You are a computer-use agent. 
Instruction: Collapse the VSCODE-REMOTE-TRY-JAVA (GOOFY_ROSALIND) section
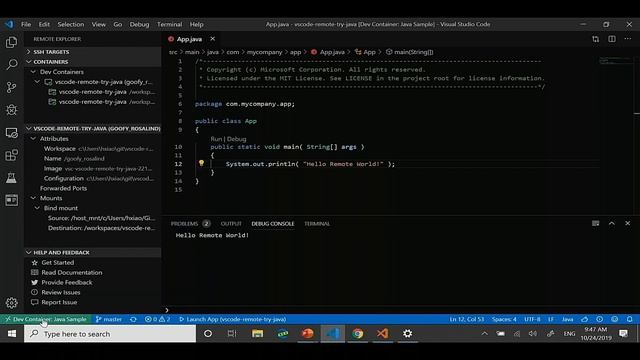(92, 129)
